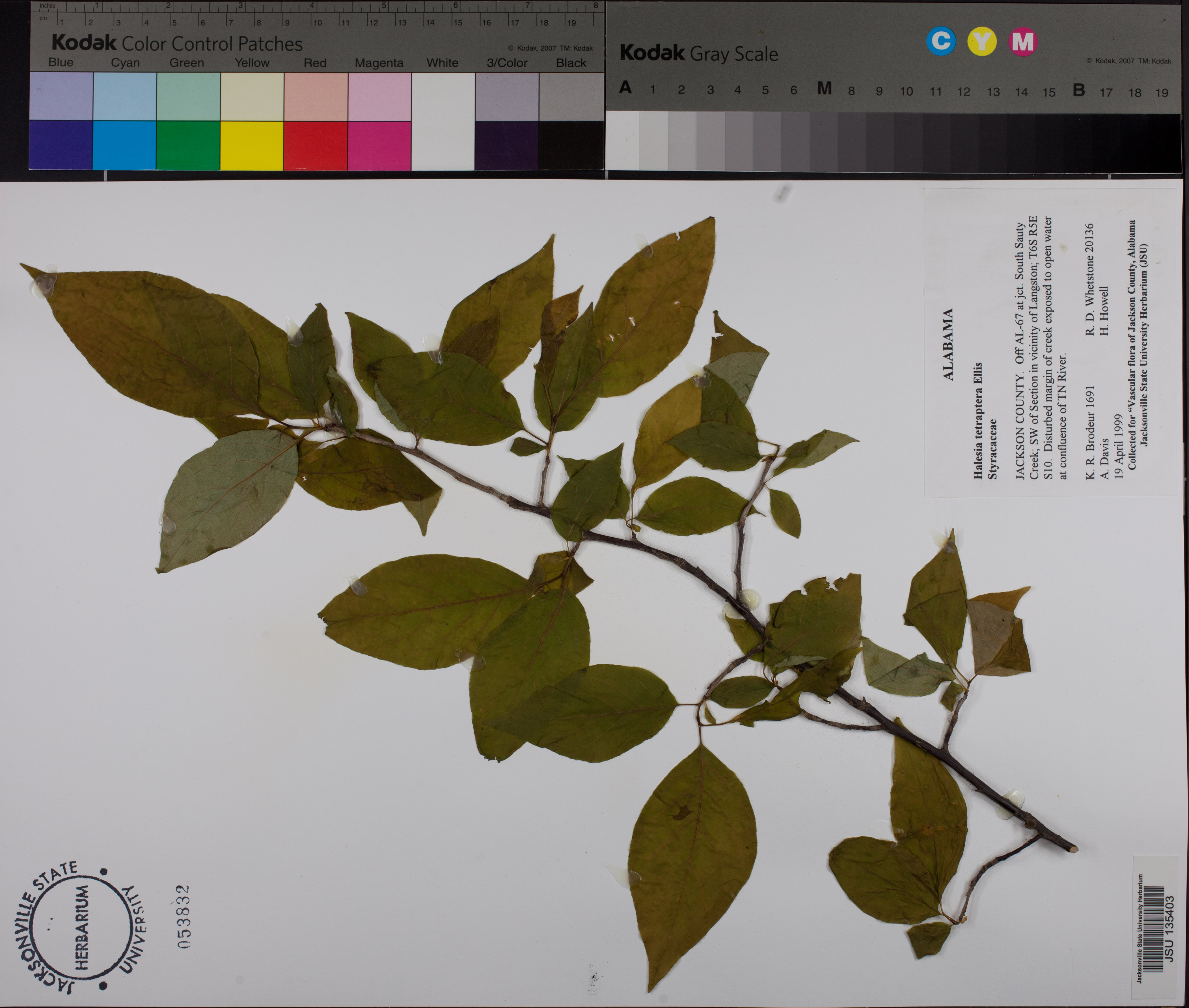Viewport: 1189px width, 1008px height.
Task: Click the 'Blue' patch label
Action: point(61,62)
